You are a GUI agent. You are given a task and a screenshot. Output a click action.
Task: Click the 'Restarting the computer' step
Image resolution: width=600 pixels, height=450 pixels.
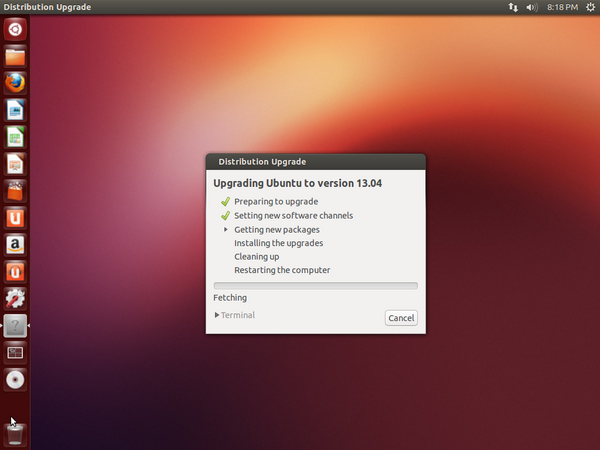tap(282, 270)
